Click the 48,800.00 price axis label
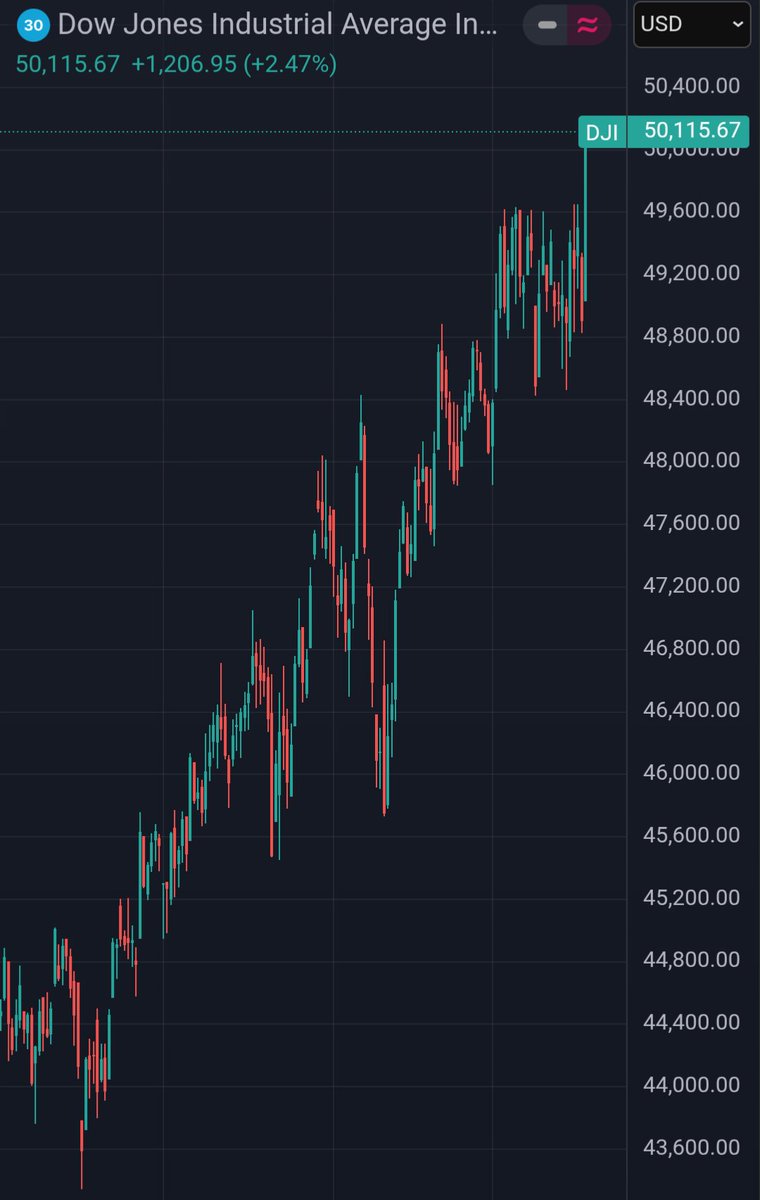The height and width of the screenshot is (1200, 760). tap(692, 335)
